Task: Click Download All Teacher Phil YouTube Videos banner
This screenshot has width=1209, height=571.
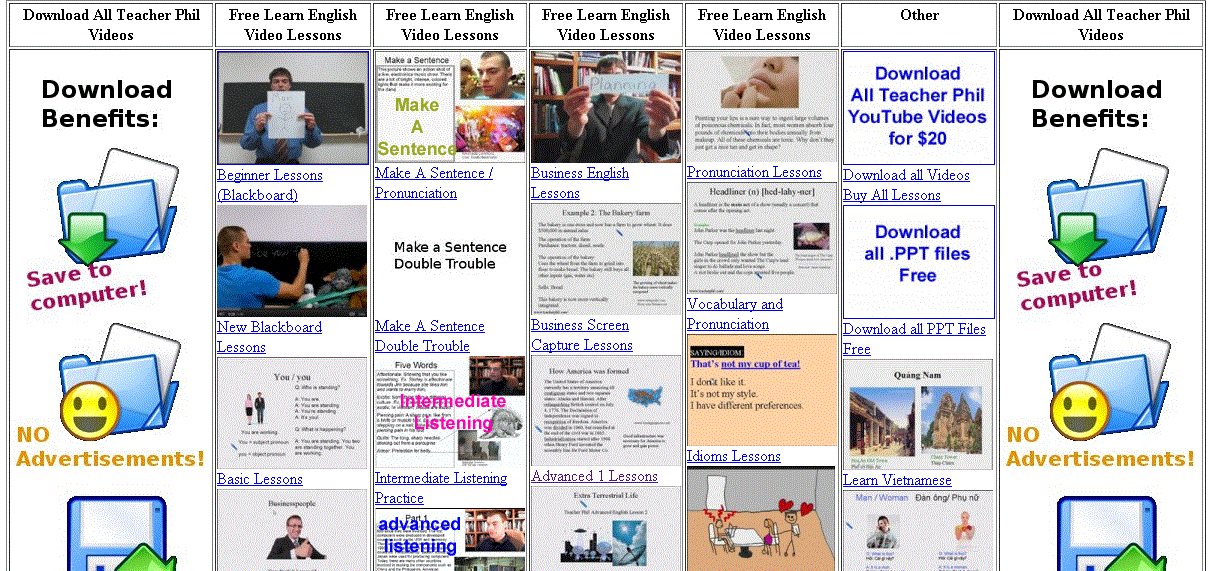Action: pos(919,108)
